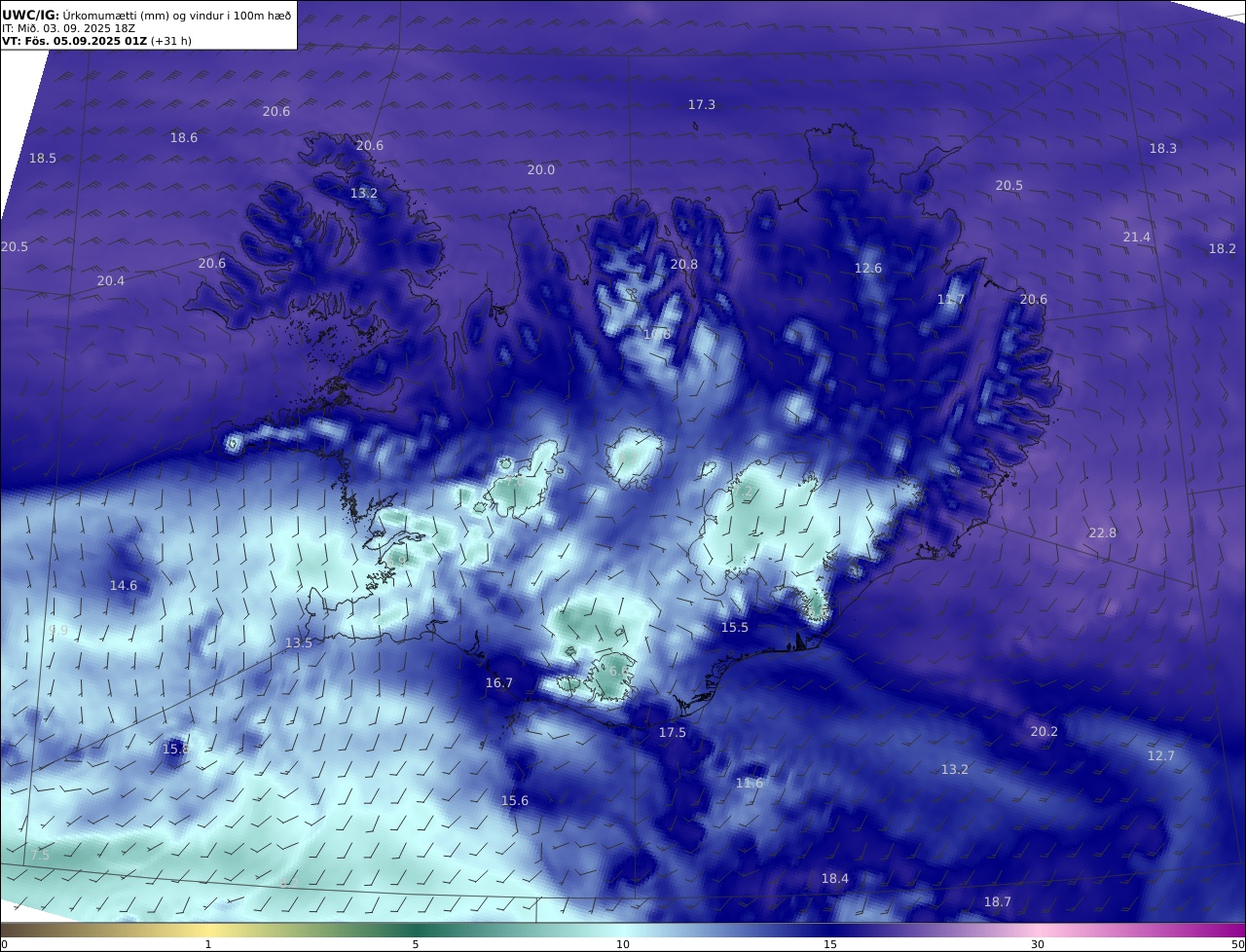This screenshot has width=1246, height=952.
Task: Click the 12.7 value on the map
Action: 1161,755
